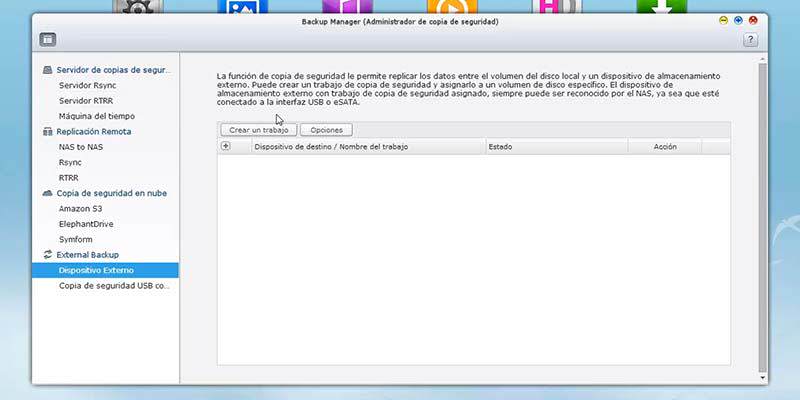
Task: Open Servidor de copias de seguridad section
Action: click(x=113, y=70)
